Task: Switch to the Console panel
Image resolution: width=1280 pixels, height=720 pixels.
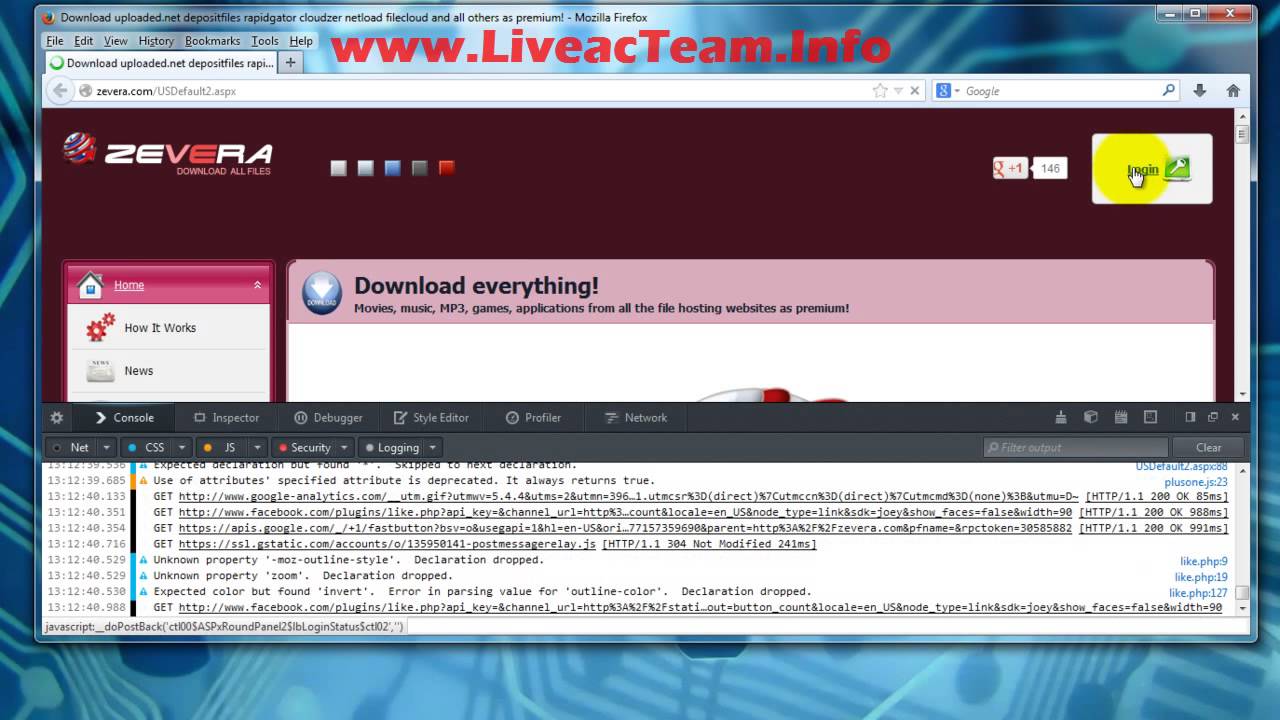Action: point(124,417)
